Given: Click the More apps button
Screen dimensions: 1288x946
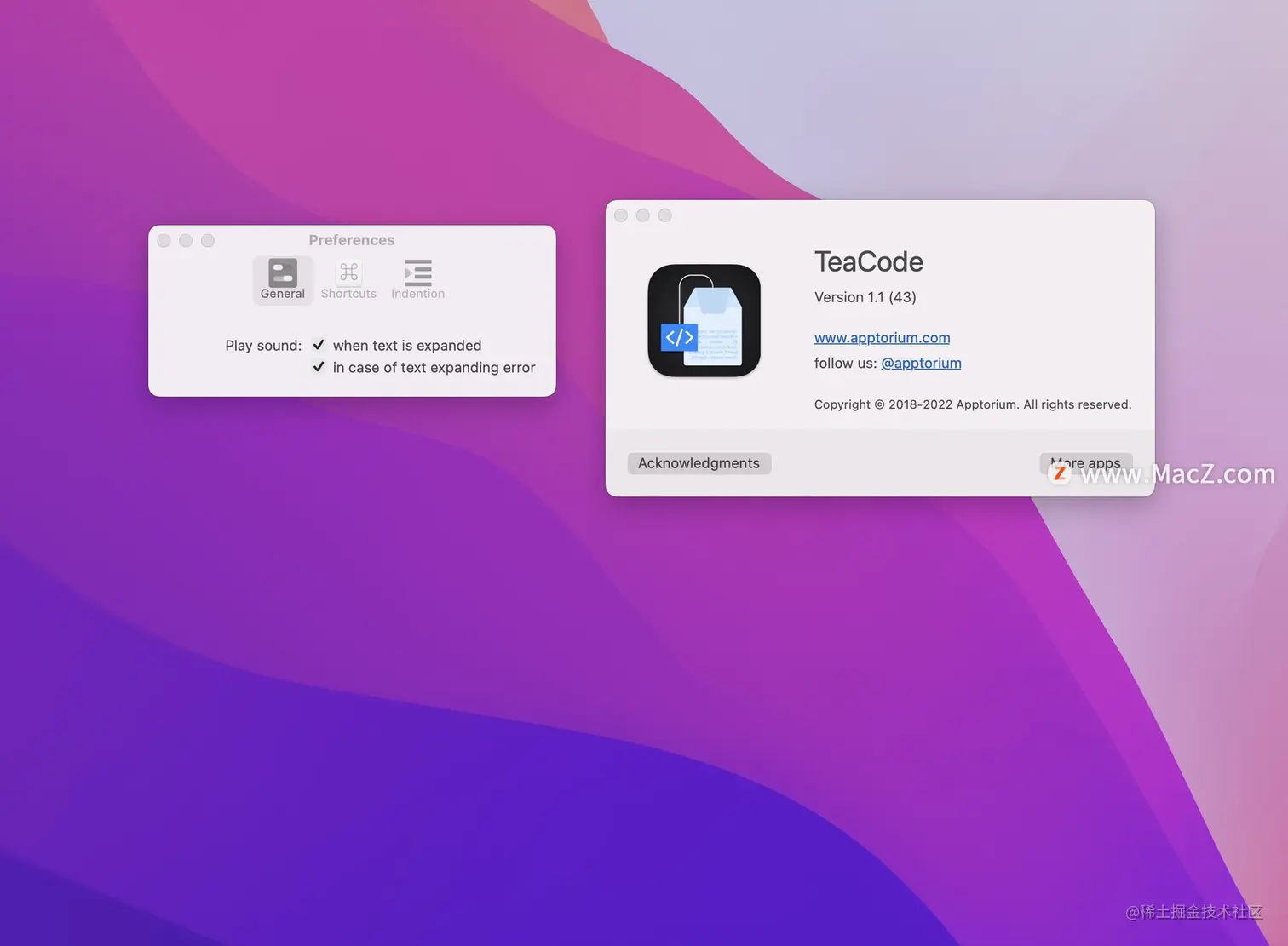Looking at the screenshot, I should 1085,463.
